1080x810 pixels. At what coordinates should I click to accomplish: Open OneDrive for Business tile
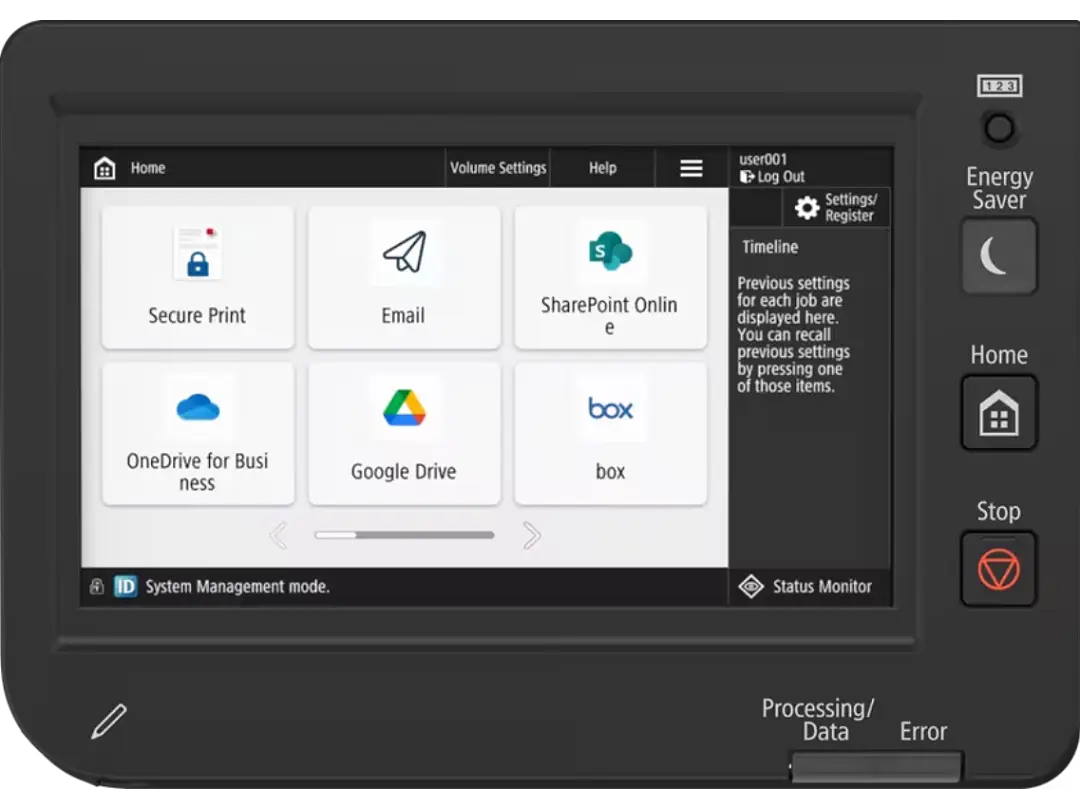[x=198, y=433]
